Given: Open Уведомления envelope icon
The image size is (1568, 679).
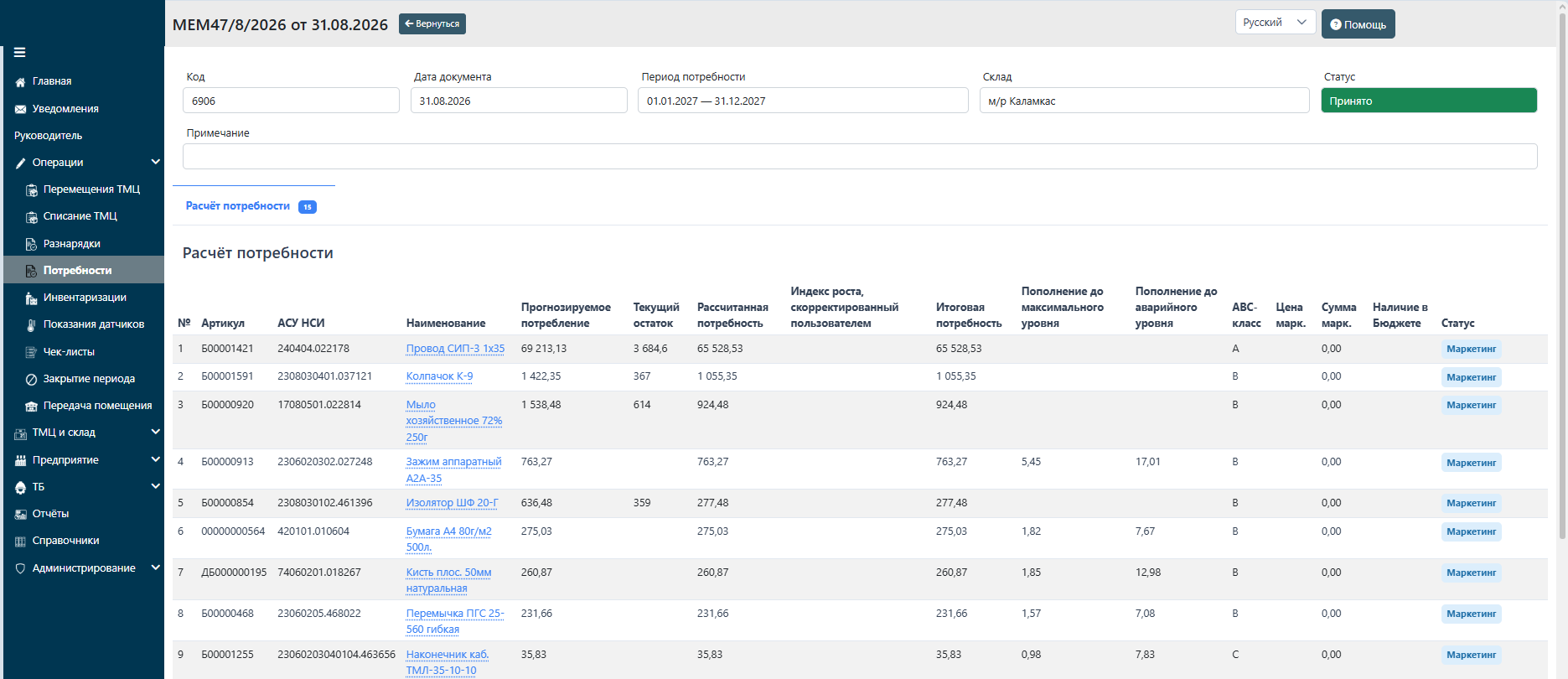Looking at the screenshot, I should pyautogui.click(x=21, y=109).
